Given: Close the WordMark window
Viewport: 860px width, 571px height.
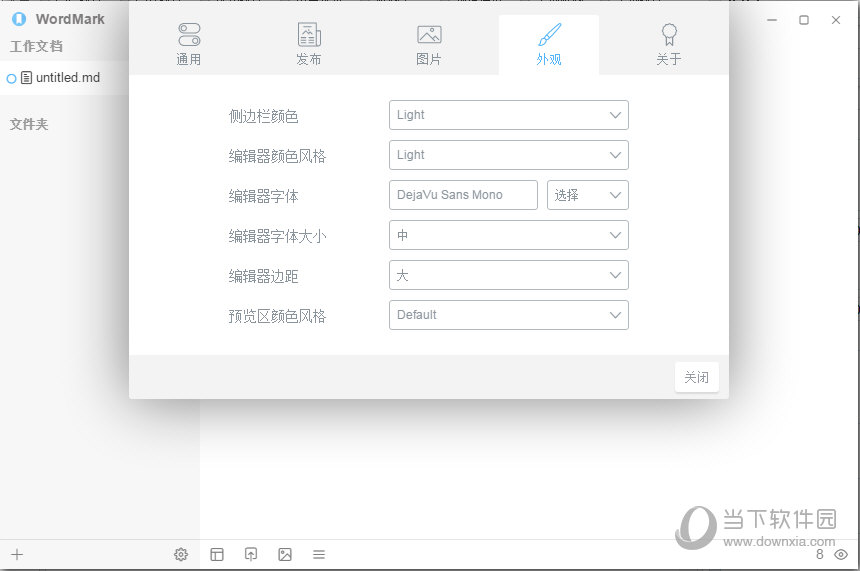Looking at the screenshot, I should point(836,20).
